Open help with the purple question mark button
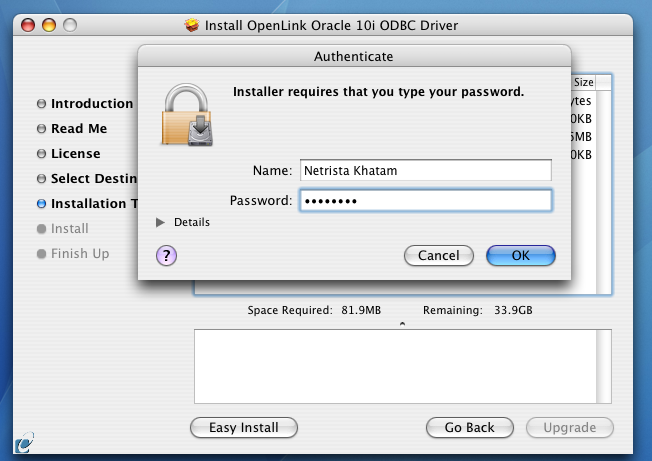 [166, 255]
